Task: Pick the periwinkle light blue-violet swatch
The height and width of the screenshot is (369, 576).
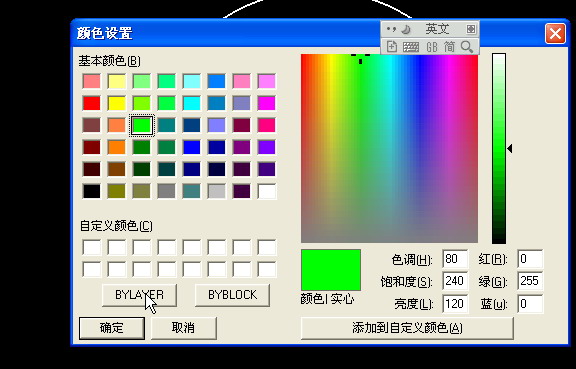Action: tap(216, 125)
